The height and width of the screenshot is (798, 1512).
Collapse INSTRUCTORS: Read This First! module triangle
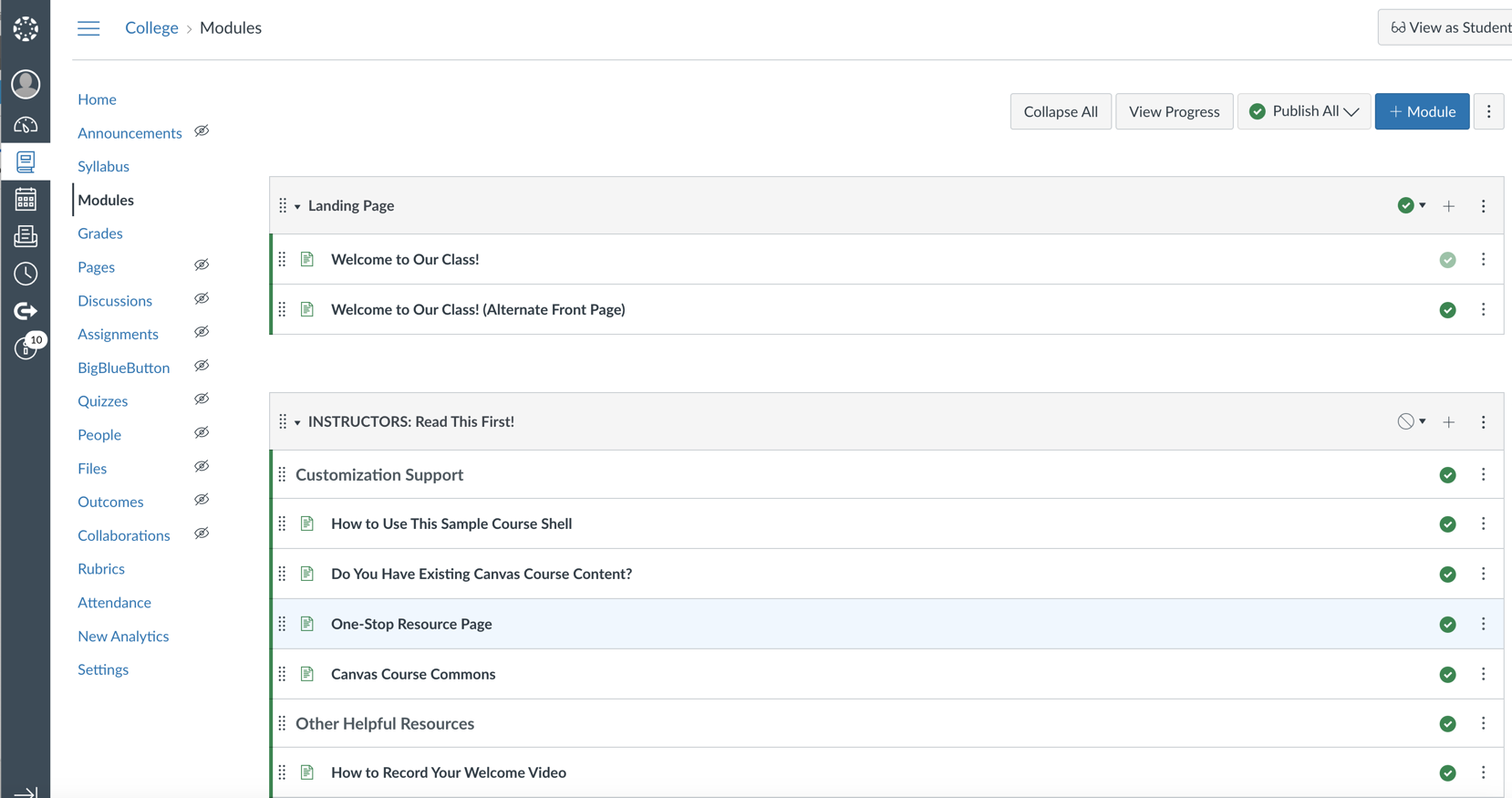[x=297, y=423]
